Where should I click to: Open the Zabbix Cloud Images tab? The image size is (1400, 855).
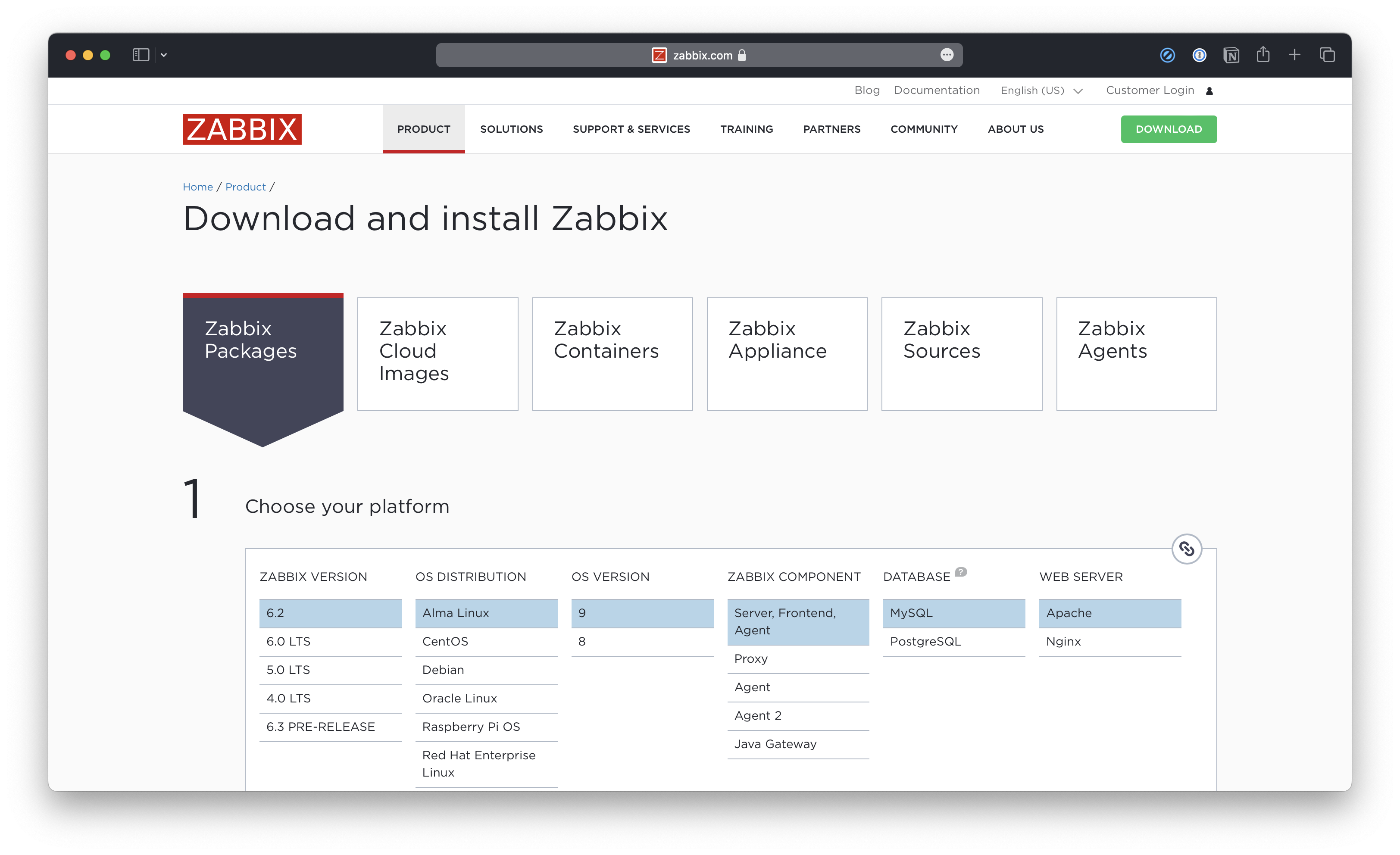pyautogui.click(x=437, y=354)
